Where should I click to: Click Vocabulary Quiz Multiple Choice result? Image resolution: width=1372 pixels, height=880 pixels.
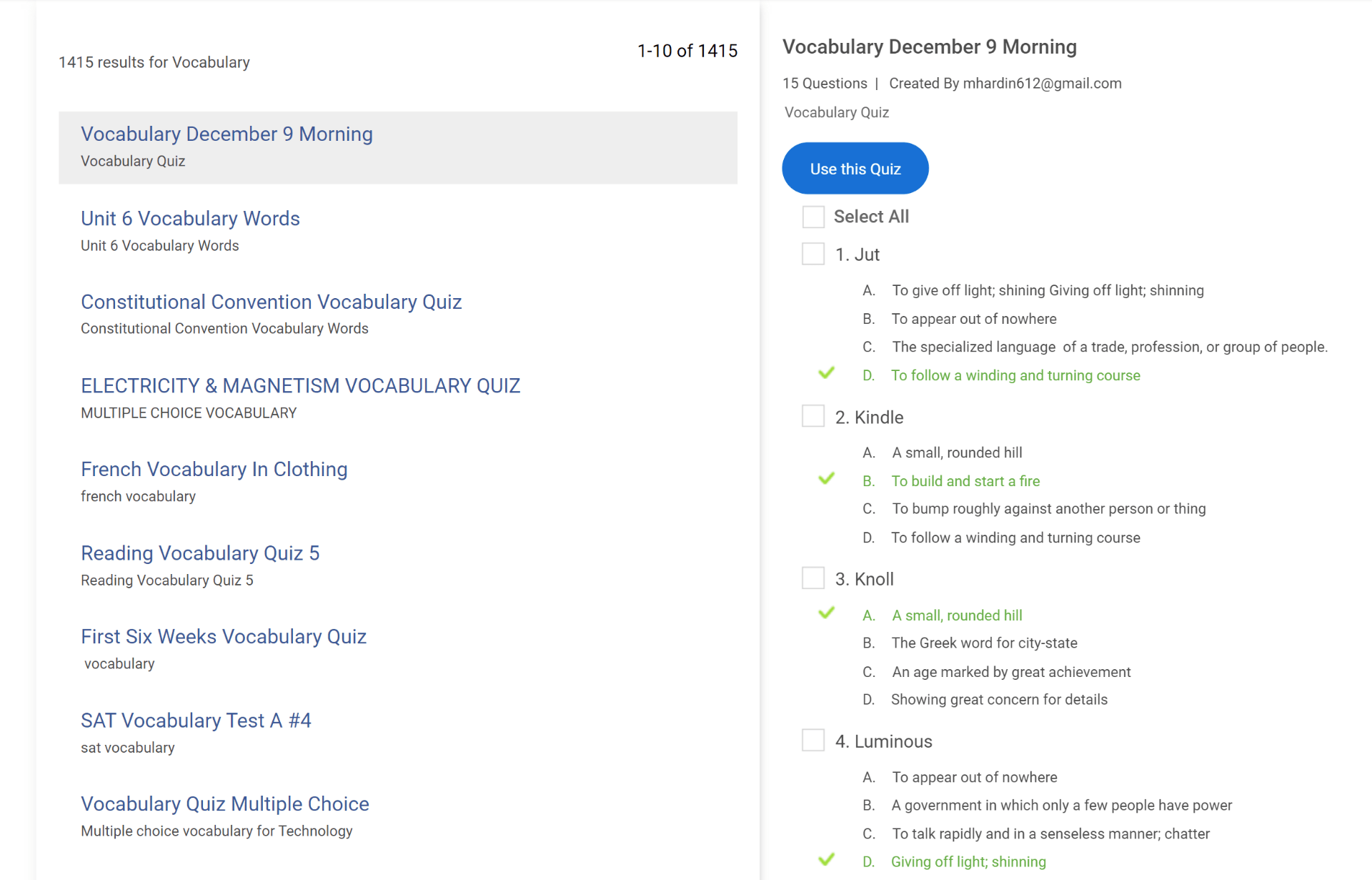(225, 804)
